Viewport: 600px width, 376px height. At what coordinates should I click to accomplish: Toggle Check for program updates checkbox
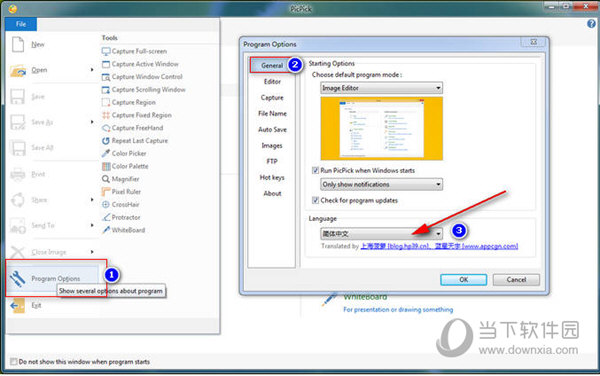[315, 200]
